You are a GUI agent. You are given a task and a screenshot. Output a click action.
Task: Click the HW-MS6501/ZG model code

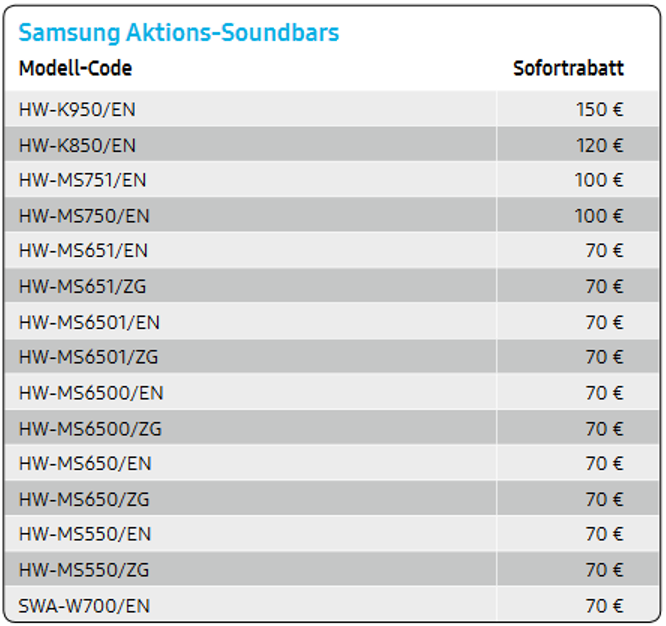pos(88,357)
